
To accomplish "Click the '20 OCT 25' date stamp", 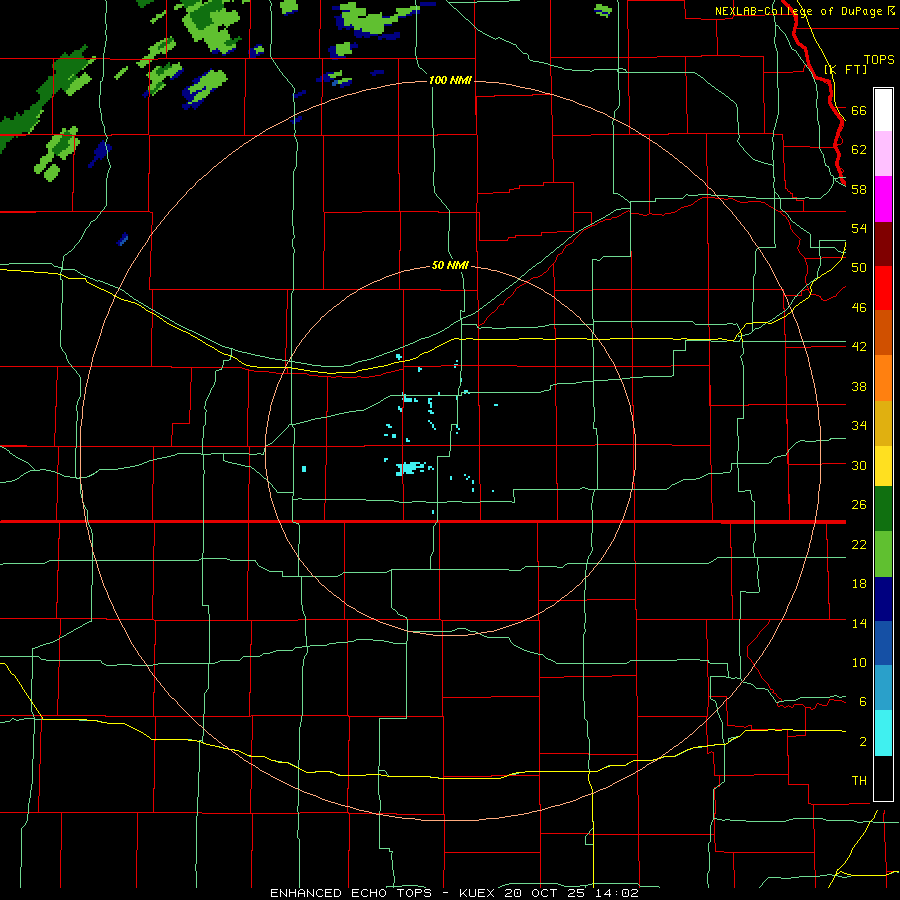I will 544,893.
